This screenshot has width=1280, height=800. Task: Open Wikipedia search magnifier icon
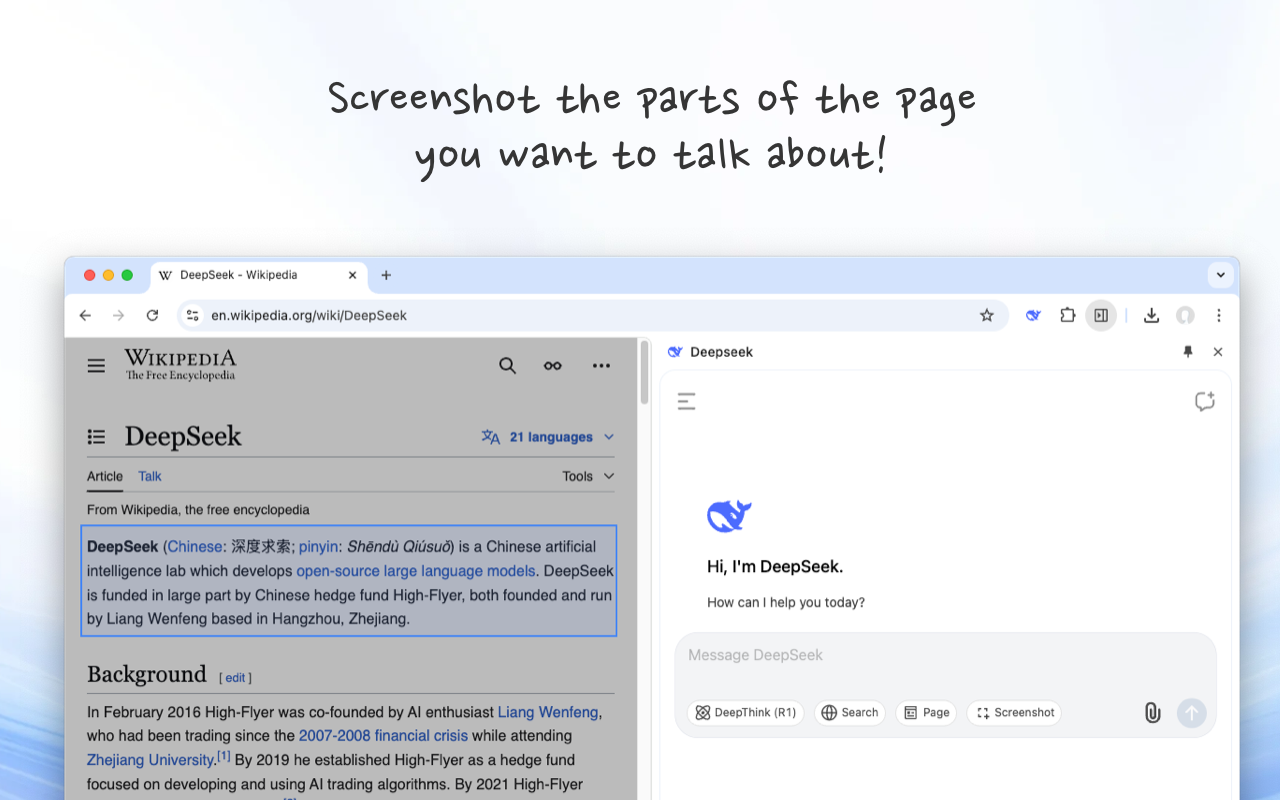pyautogui.click(x=508, y=366)
